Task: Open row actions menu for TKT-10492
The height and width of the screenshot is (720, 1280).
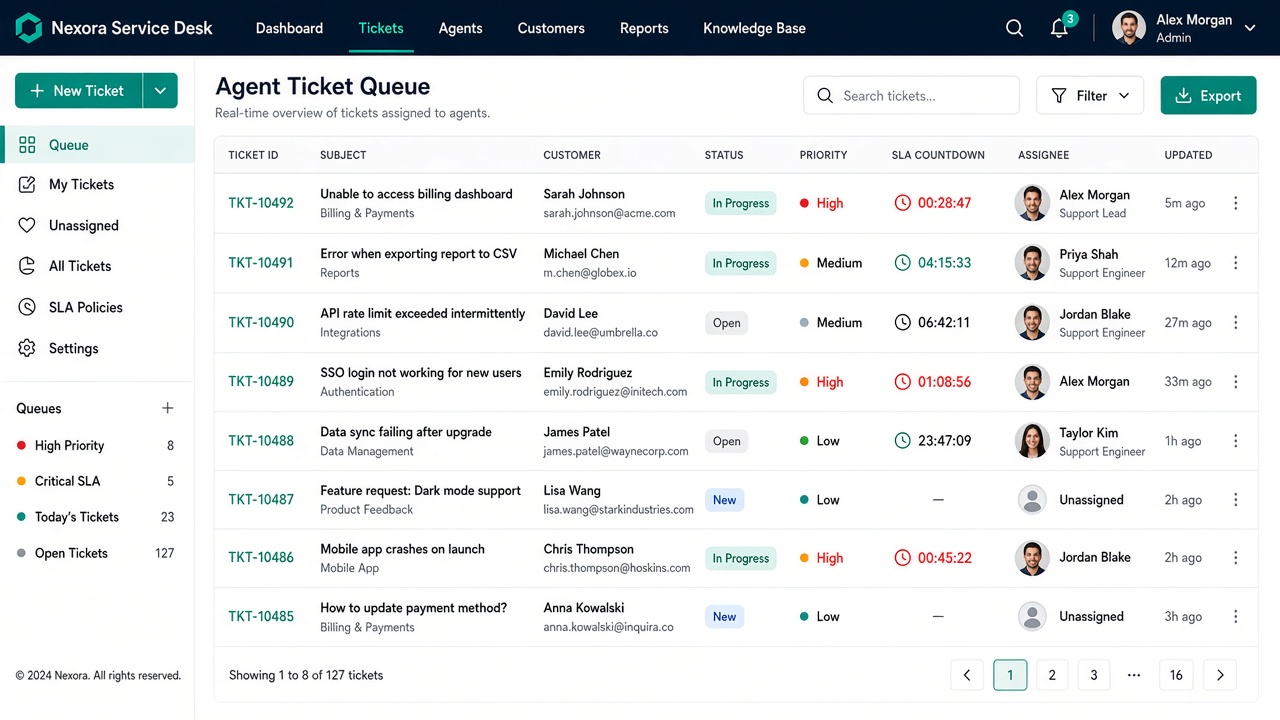Action: point(1236,203)
